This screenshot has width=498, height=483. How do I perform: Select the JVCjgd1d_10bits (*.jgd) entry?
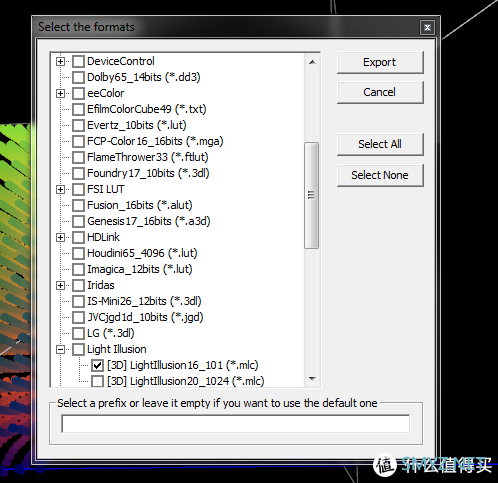[145, 317]
